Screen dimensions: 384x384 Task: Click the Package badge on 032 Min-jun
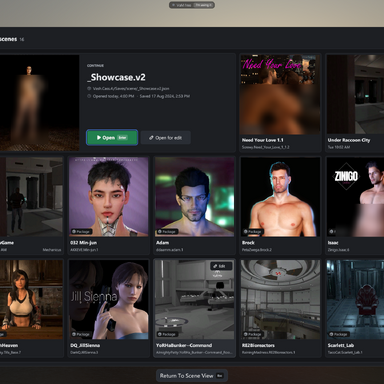tap(81, 231)
